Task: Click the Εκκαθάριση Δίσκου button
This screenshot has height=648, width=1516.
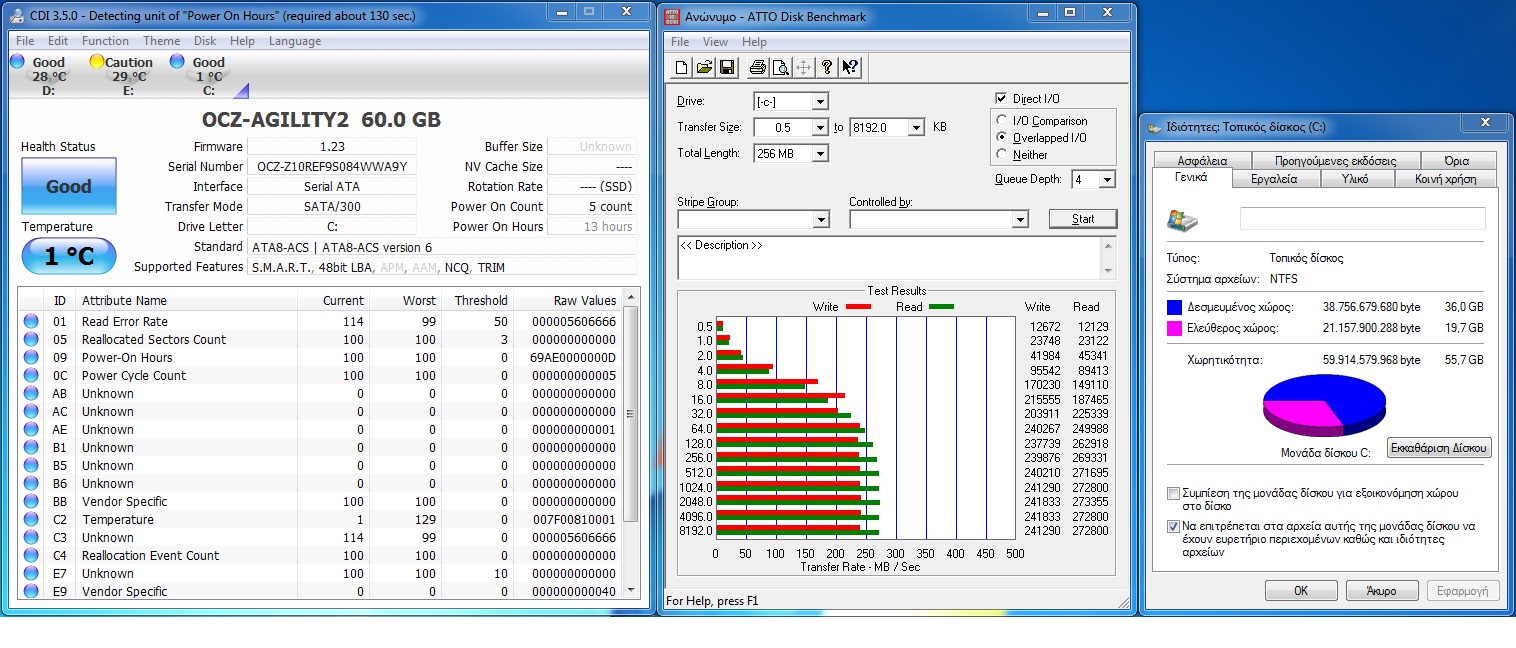Action: [x=1440, y=448]
